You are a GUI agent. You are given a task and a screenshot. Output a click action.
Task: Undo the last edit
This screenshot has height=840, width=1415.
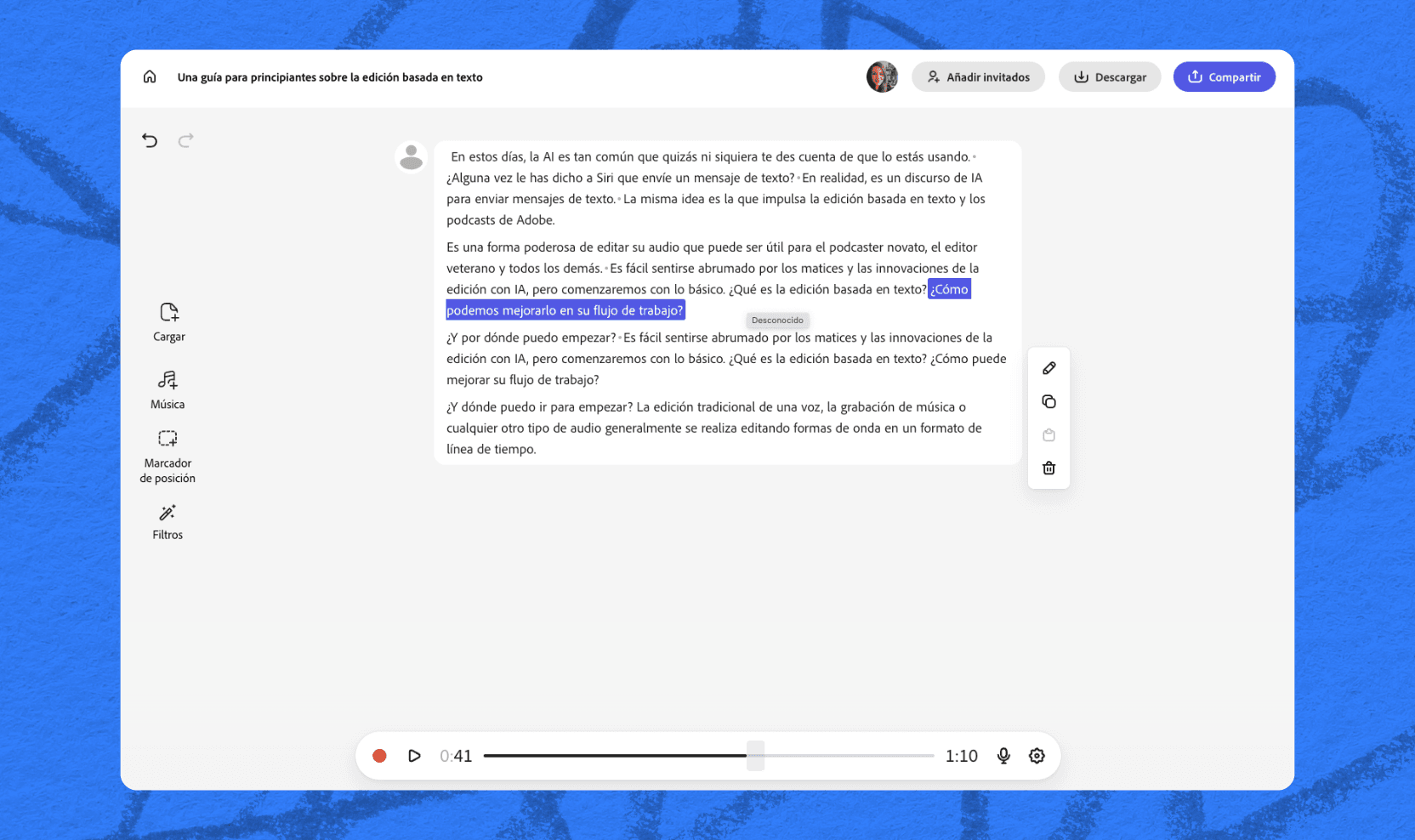coord(150,140)
